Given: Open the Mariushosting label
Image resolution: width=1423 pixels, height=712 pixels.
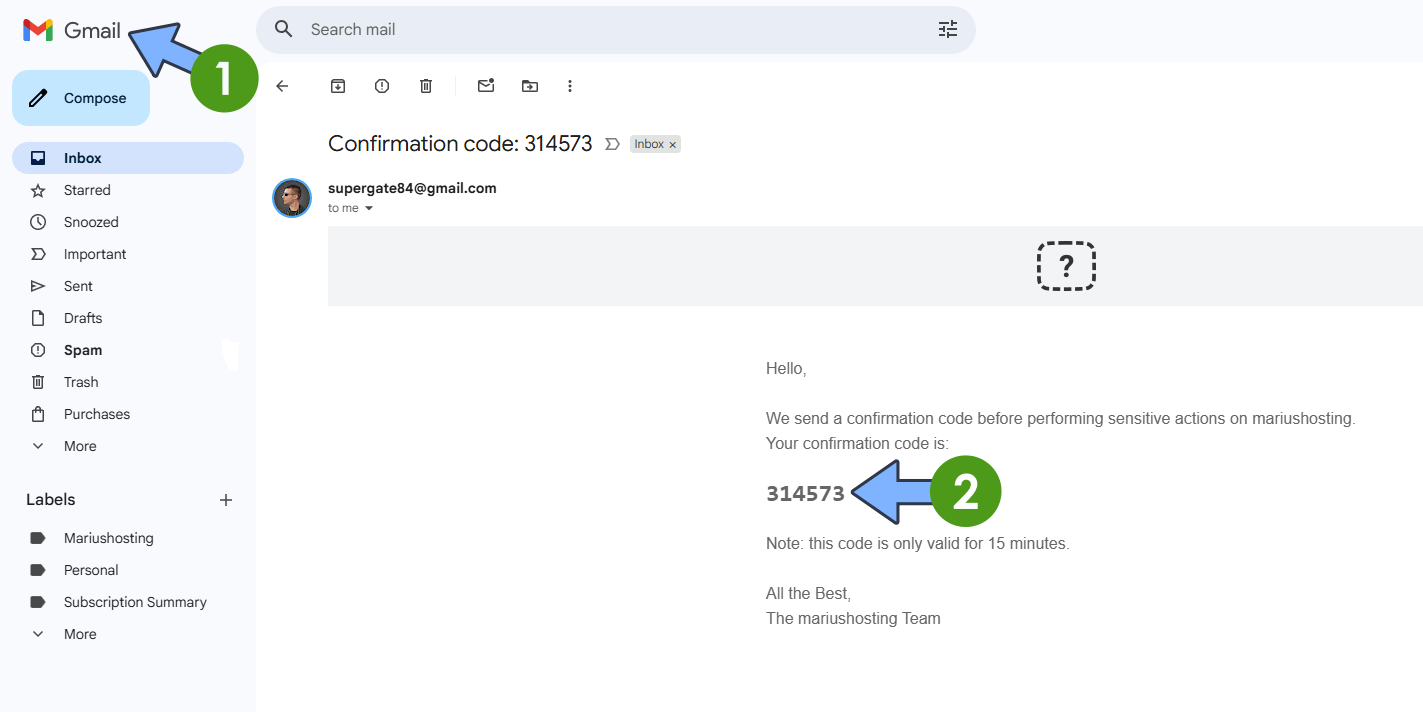Looking at the screenshot, I should 108,538.
